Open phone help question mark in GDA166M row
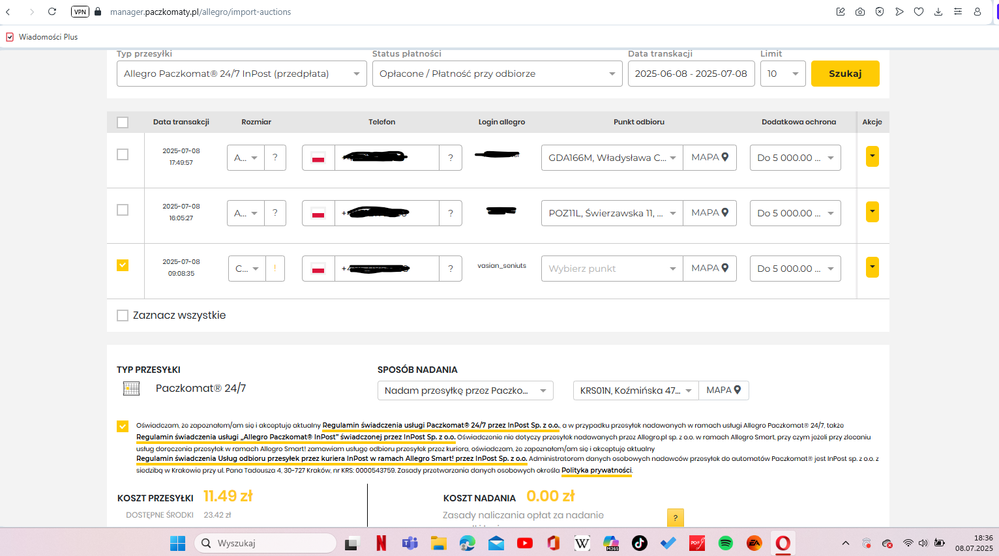The width and height of the screenshot is (999, 556). pyautogui.click(x=450, y=157)
